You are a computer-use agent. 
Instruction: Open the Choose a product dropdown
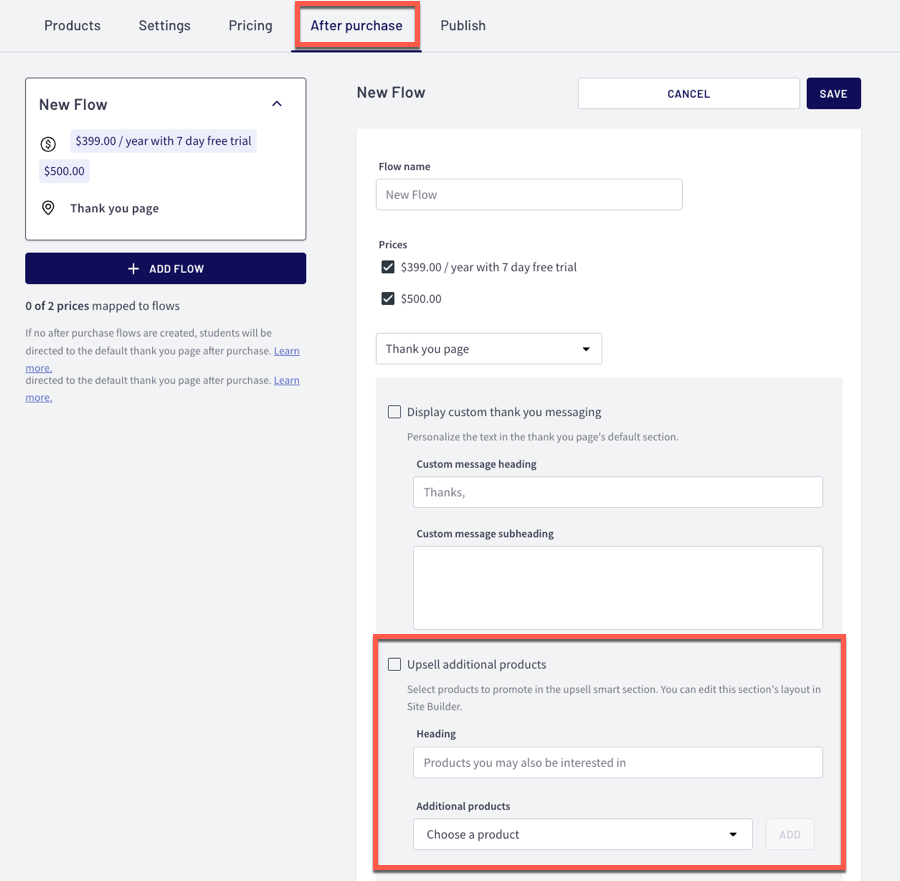582,834
